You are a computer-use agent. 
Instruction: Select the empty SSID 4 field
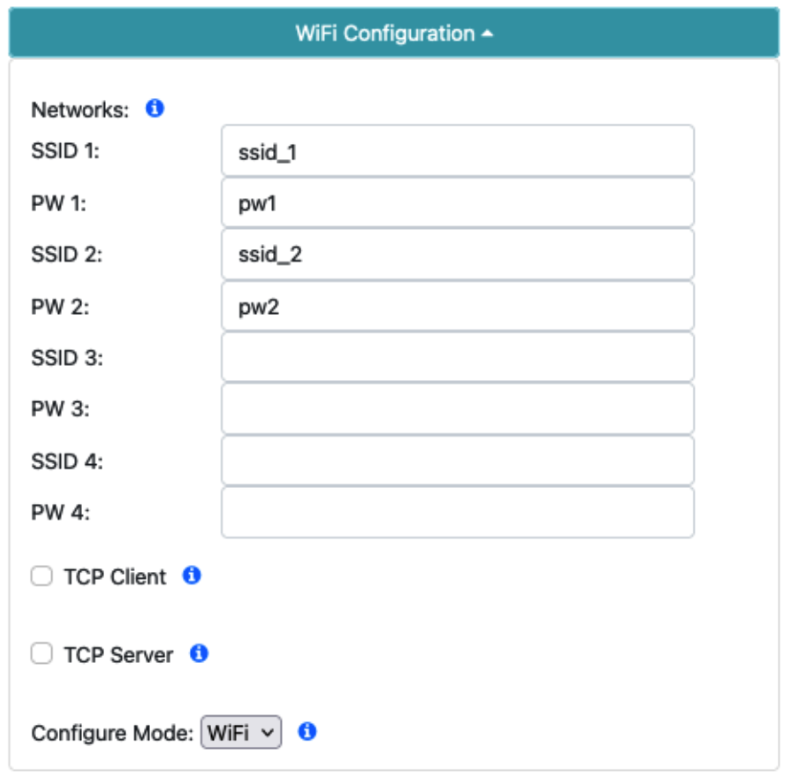click(x=457, y=460)
